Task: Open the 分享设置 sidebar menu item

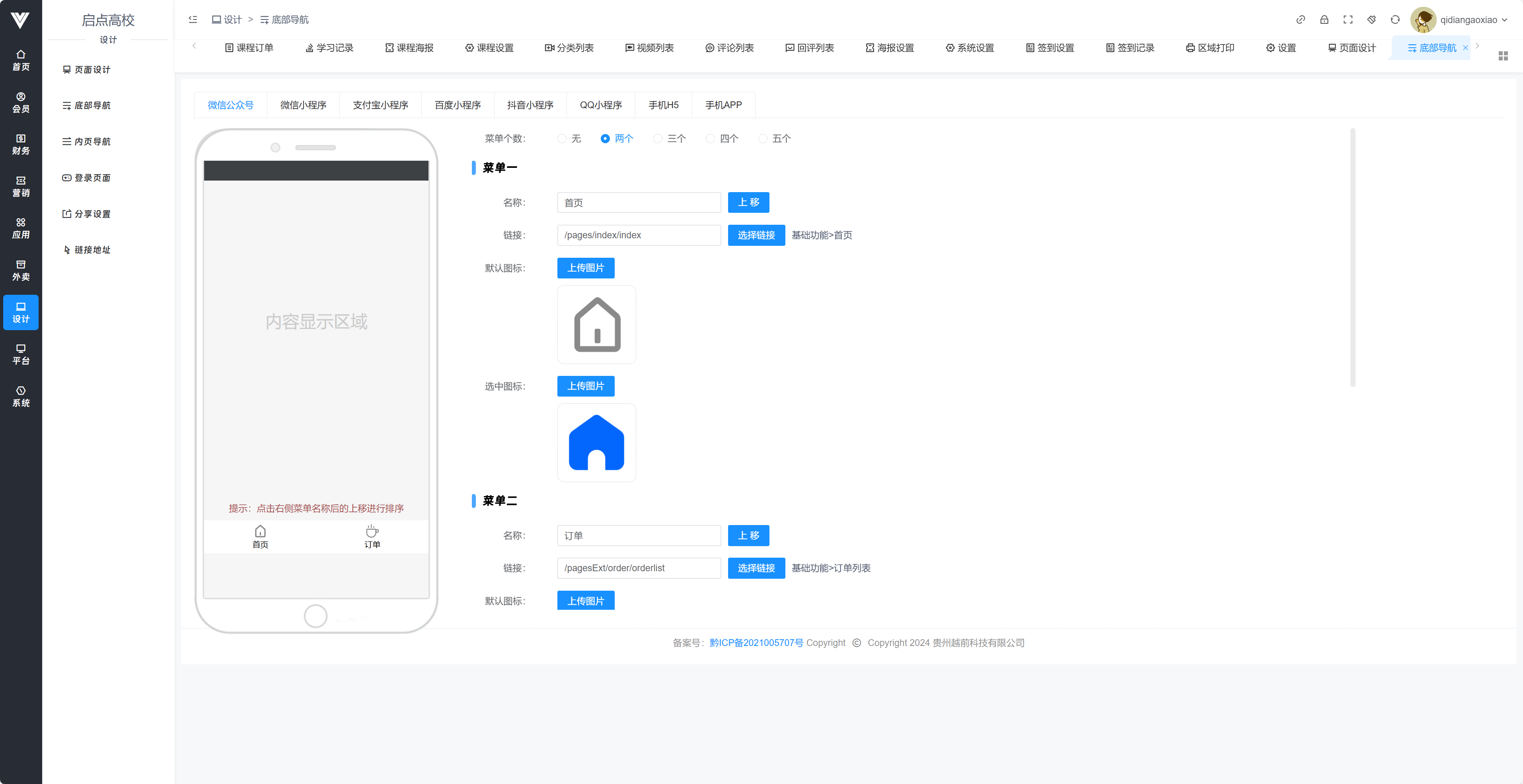Action: click(x=92, y=214)
